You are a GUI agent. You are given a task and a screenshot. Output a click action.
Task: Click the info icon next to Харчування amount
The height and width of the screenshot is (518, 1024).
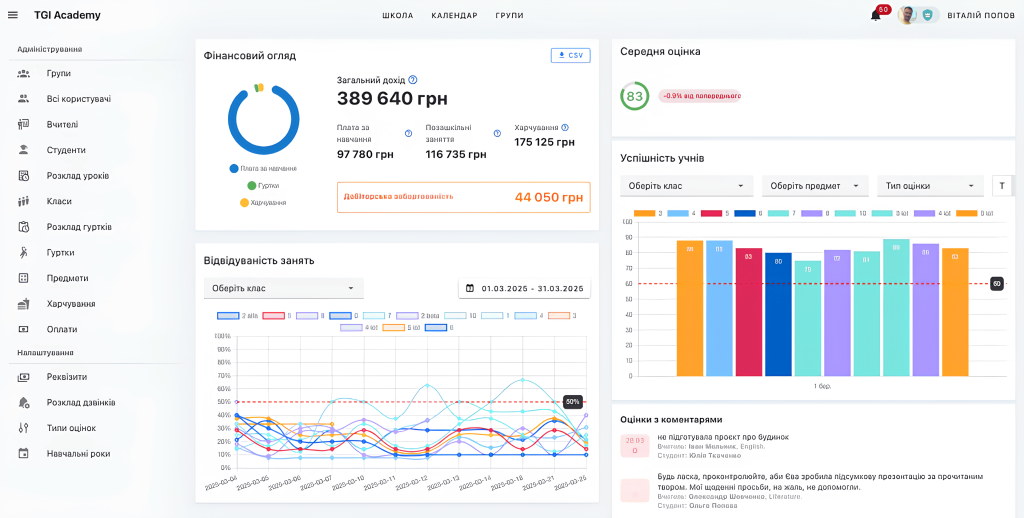[565, 128]
